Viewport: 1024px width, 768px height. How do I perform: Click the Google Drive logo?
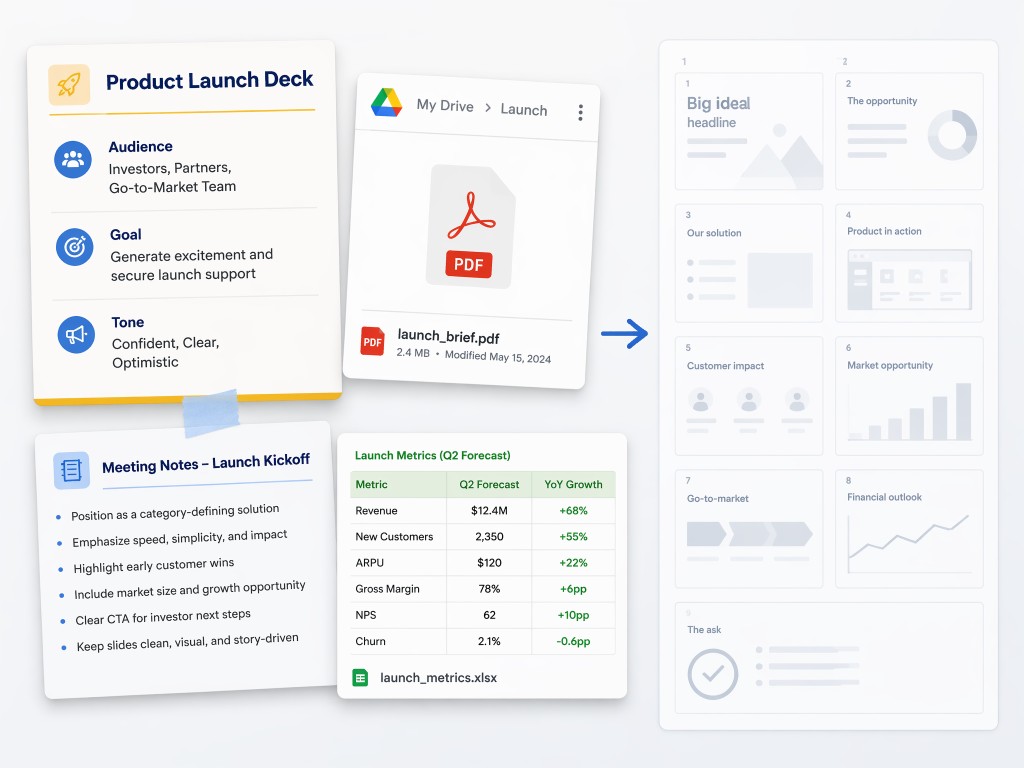coord(387,103)
